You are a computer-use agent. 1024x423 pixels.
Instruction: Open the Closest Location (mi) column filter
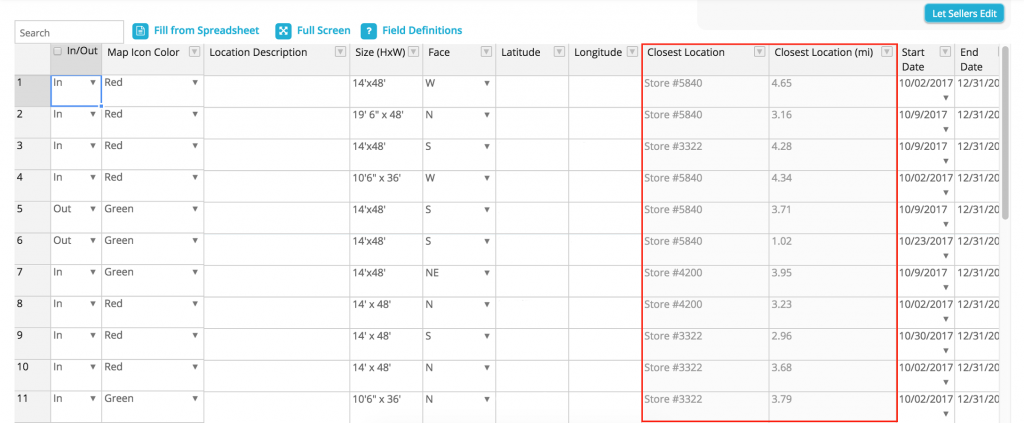click(x=886, y=52)
